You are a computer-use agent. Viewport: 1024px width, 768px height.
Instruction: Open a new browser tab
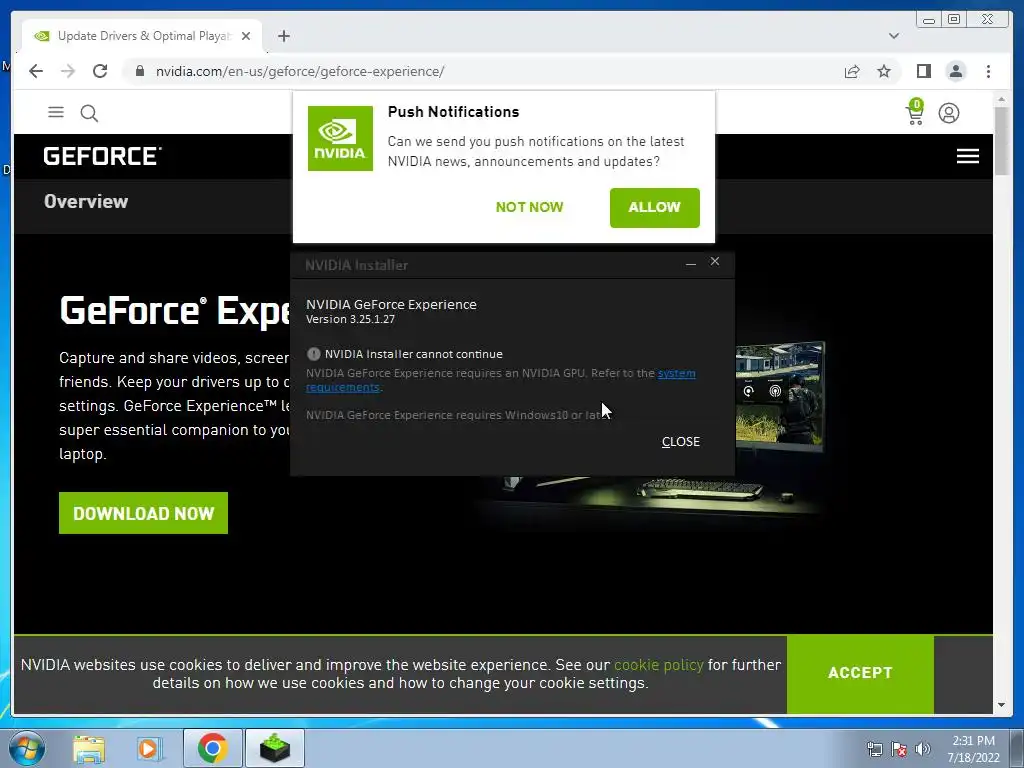click(283, 36)
